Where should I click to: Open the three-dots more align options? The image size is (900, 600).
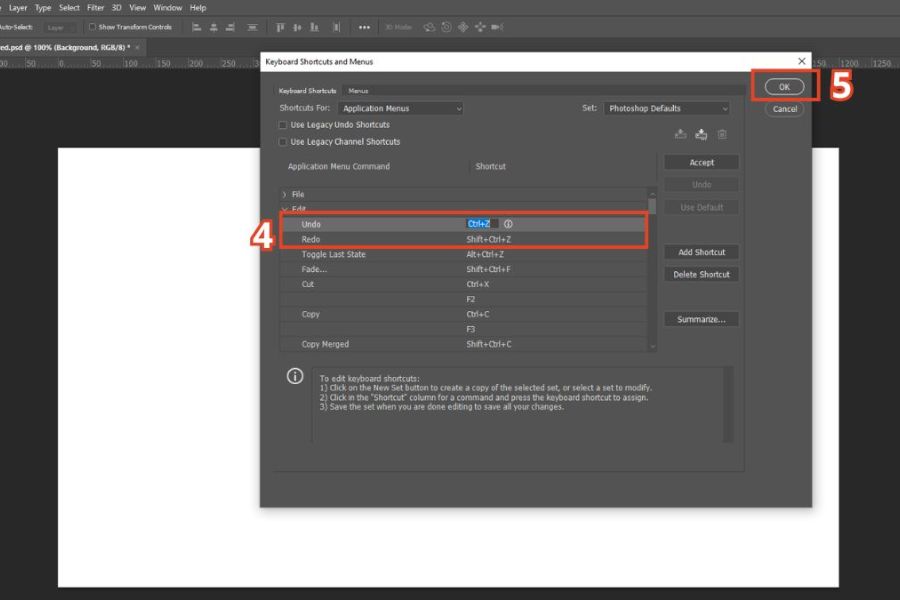coord(364,27)
